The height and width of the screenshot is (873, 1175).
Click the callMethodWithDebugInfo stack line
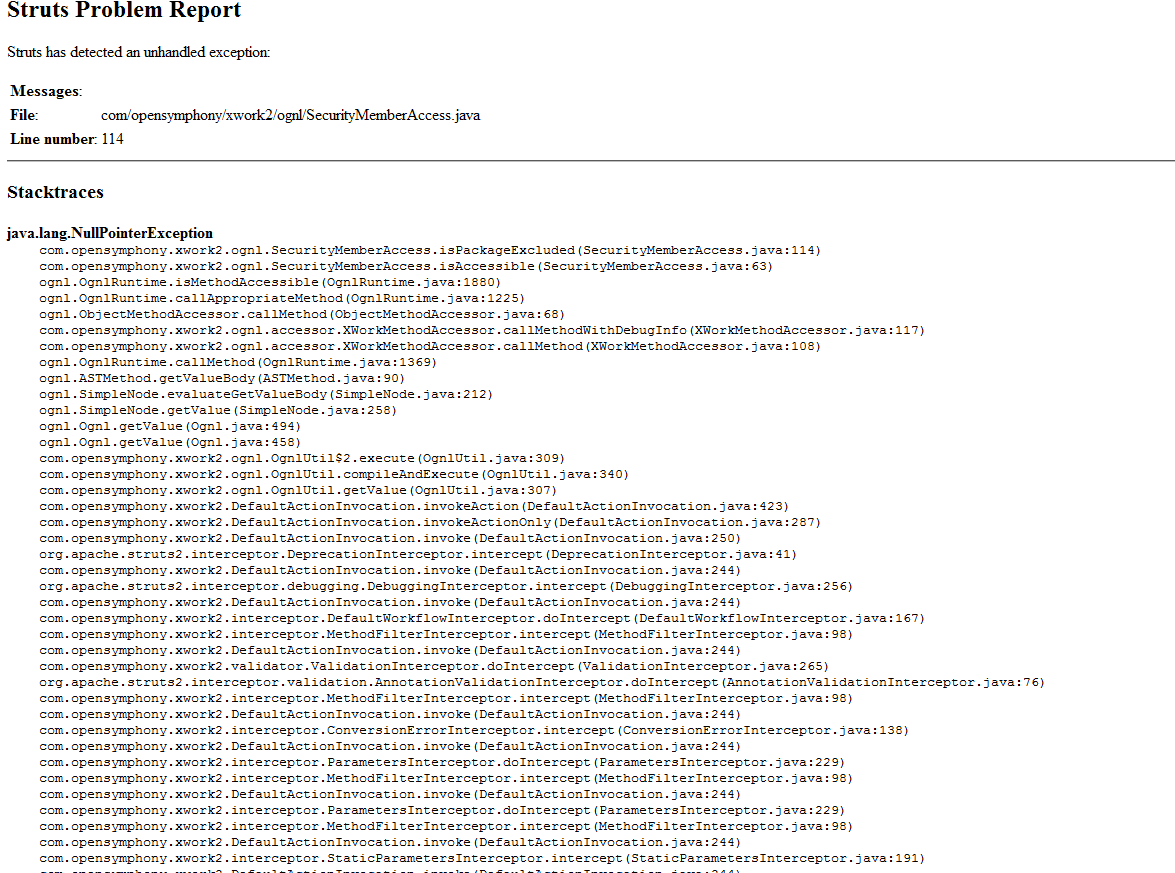pos(482,330)
